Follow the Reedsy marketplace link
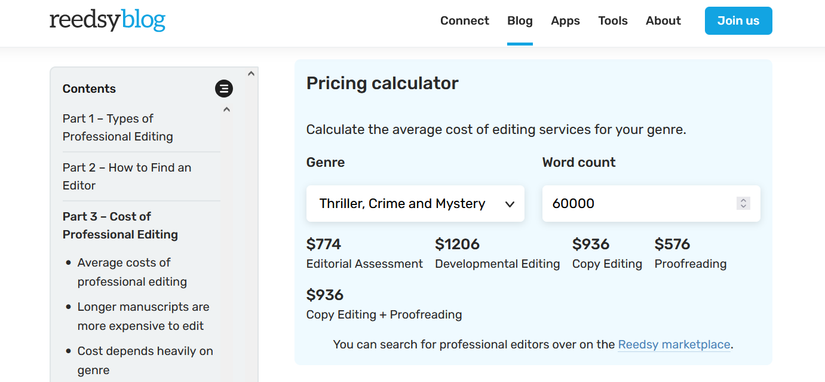This screenshot has width=825, height=382. click(674, 345)
